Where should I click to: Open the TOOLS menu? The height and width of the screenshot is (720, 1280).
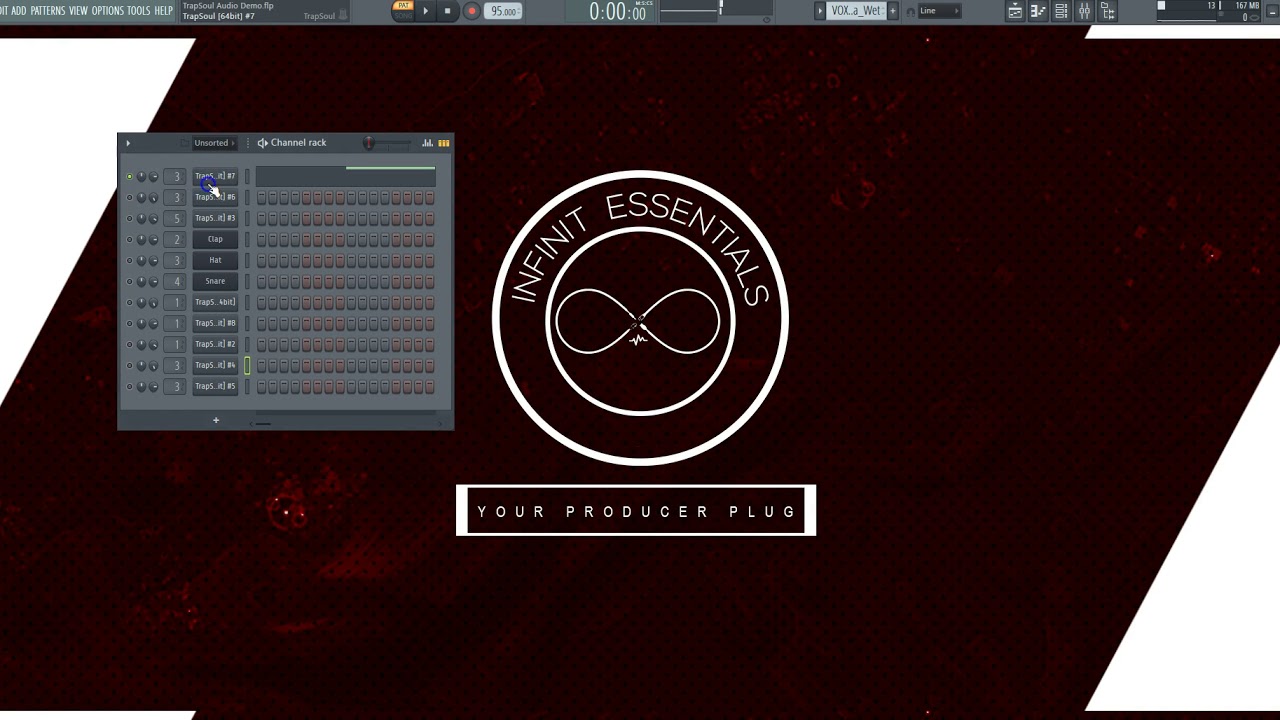click(x=138, y=11)
